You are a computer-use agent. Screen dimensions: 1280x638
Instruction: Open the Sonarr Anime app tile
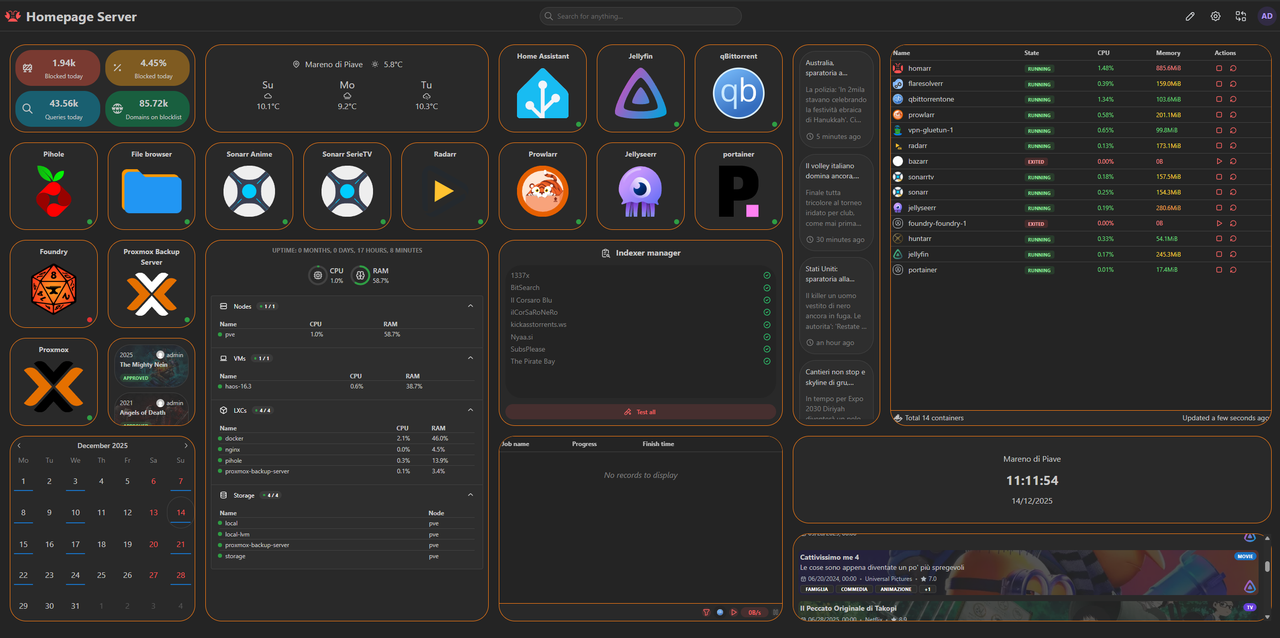(x=249, y=186)
